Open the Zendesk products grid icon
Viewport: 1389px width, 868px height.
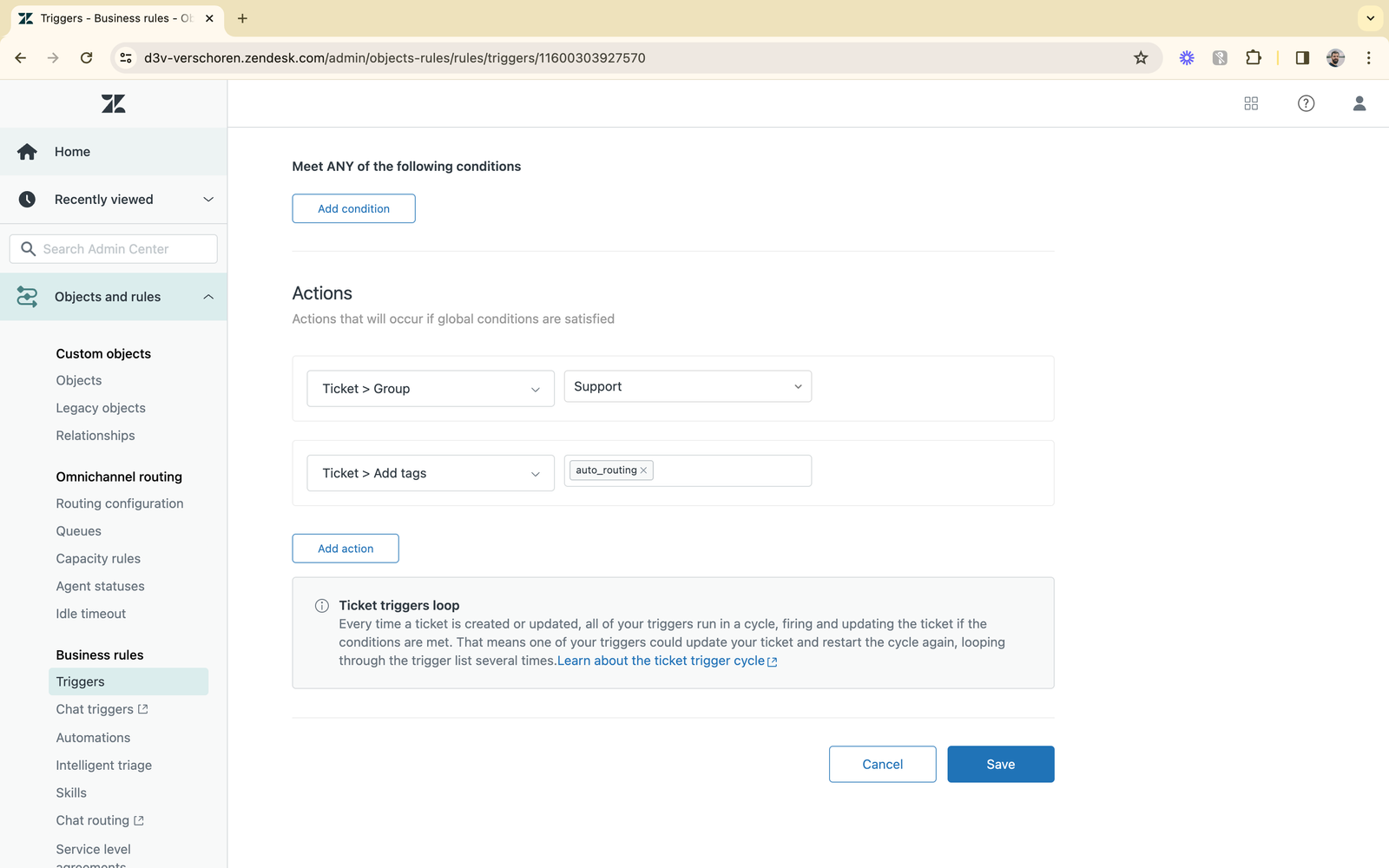pos(1251,103)
